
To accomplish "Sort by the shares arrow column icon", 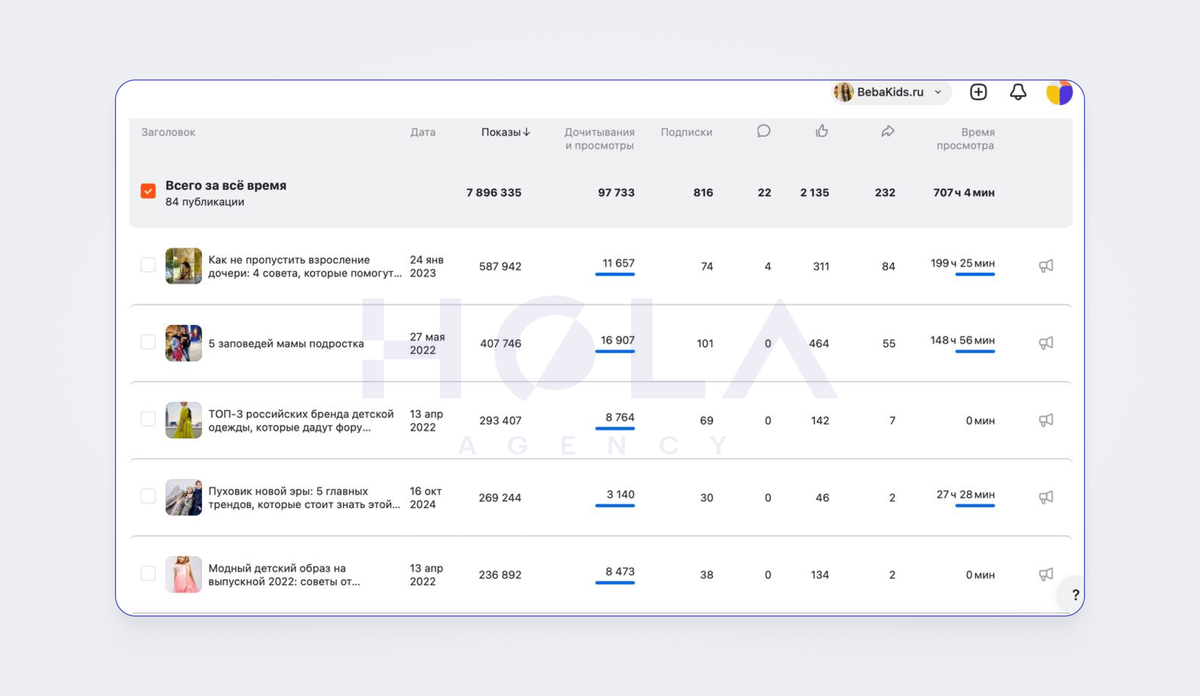I will click(x=887, y=131).
